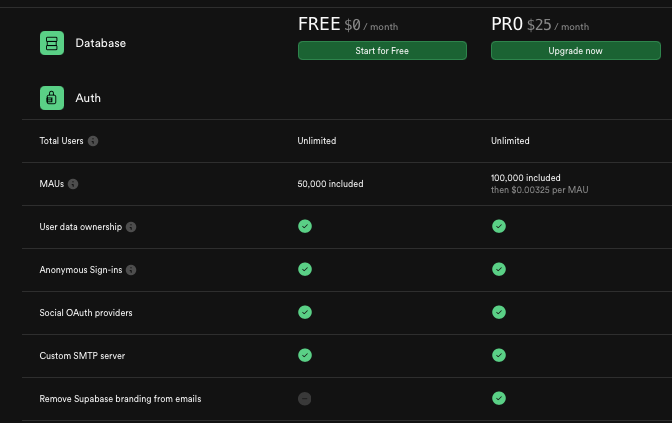Click the 50,000 included value
672x423 pixels.
[x=330, y=184]
